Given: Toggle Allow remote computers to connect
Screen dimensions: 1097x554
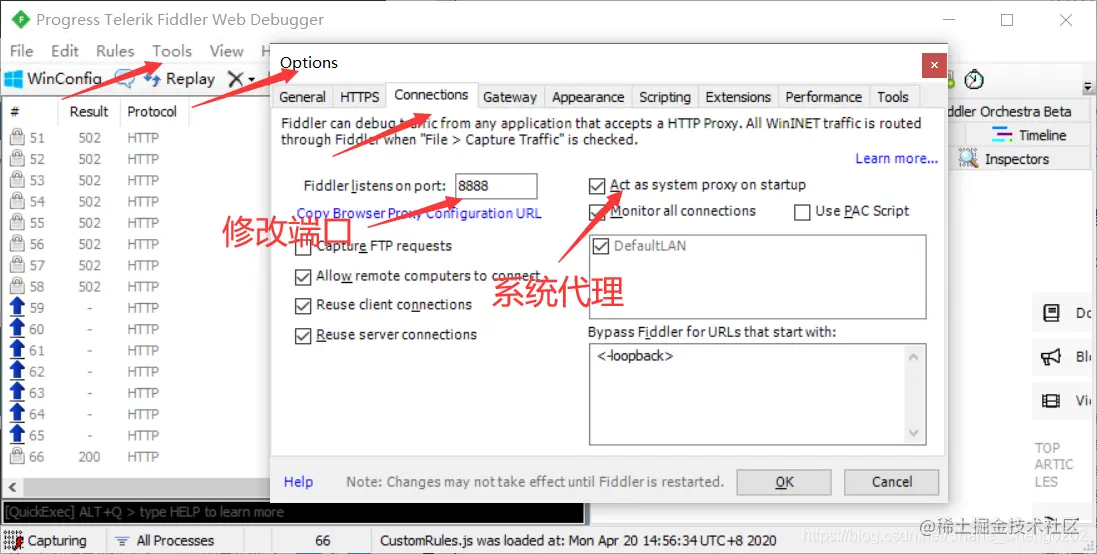Looking at the screenshot, I should [x=303, y=278].
